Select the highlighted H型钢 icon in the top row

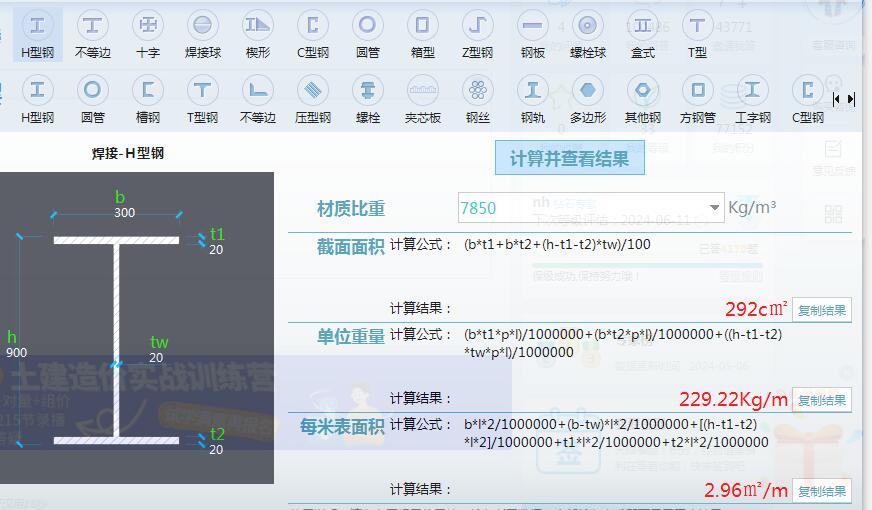click(37, 34)
